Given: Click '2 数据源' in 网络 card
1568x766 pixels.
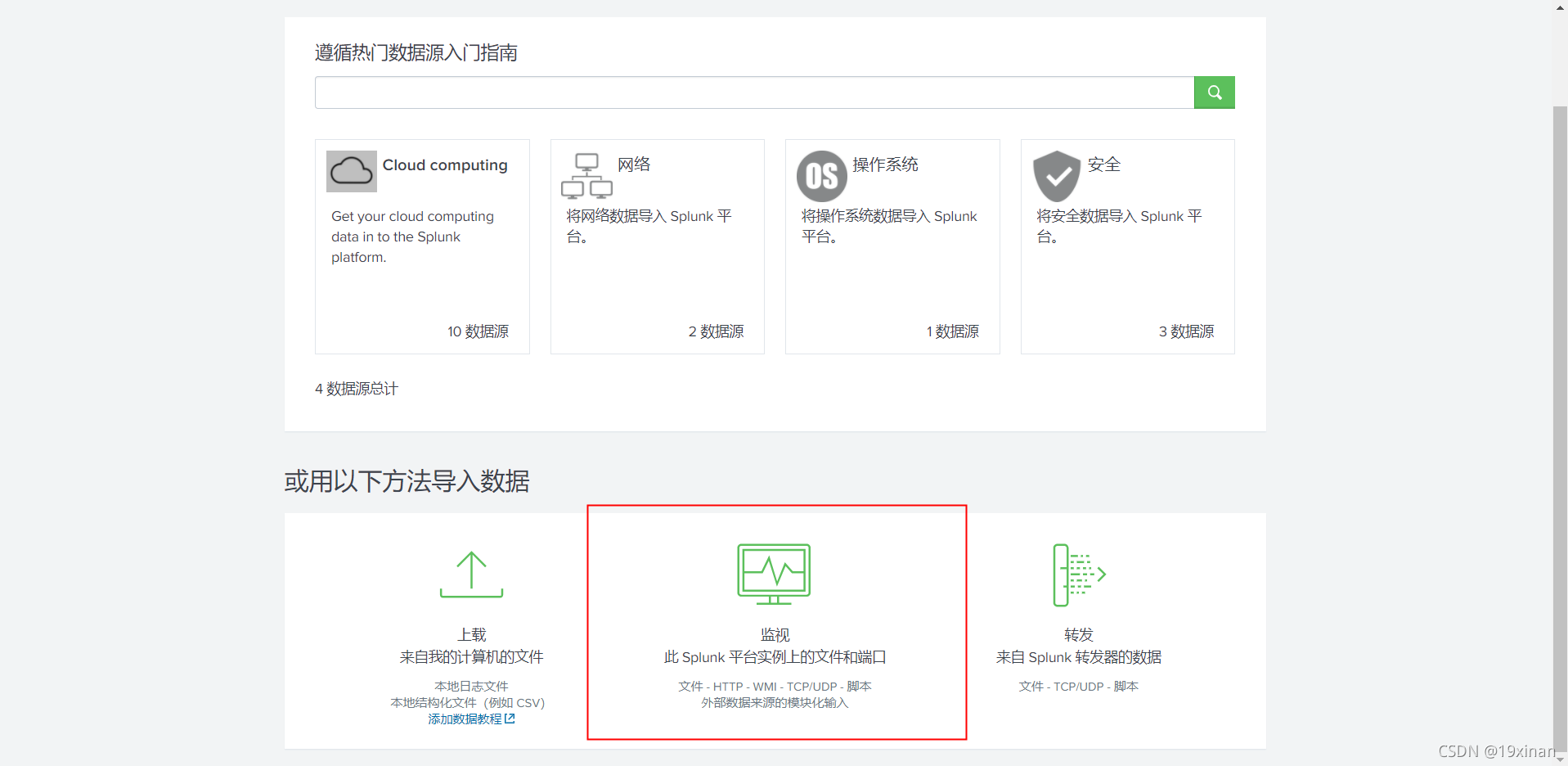Looking at the screenshot, I should (x=716, y=331).
